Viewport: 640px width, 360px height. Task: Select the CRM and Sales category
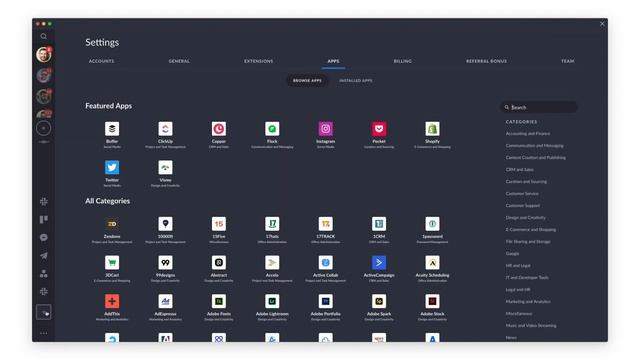pos(520,169)
